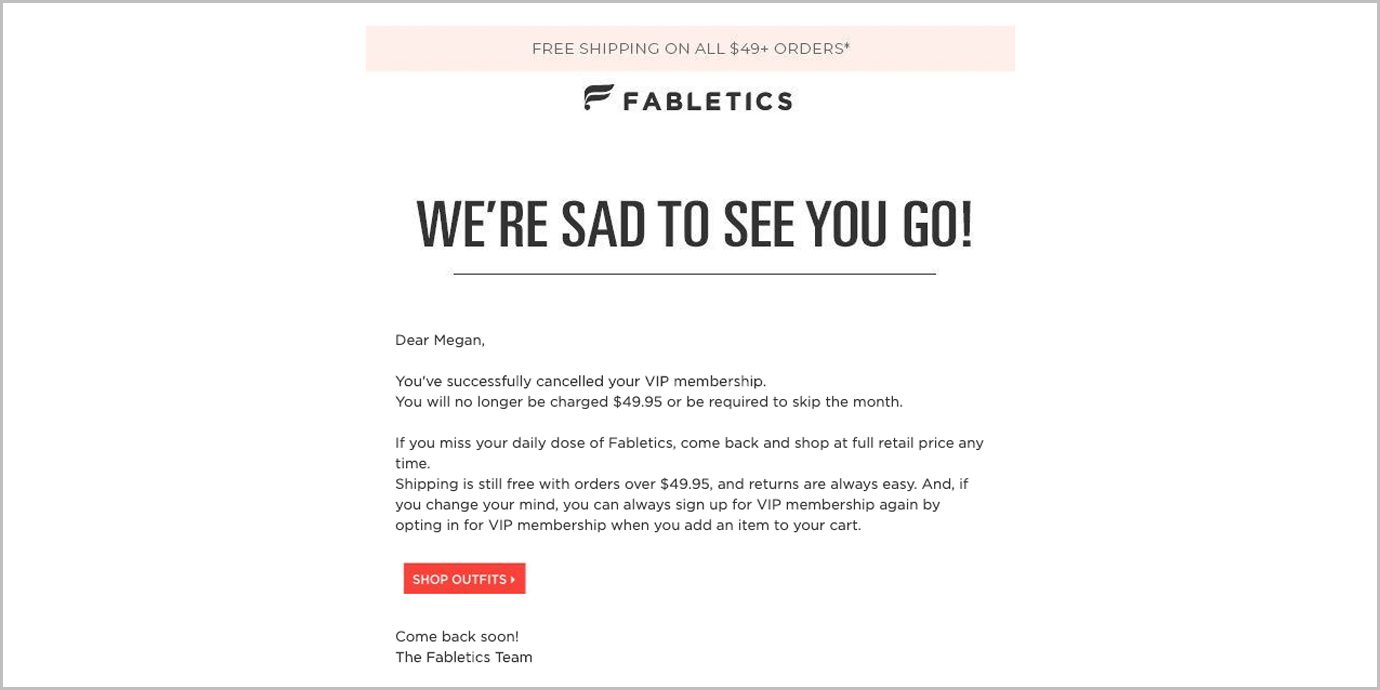1380x690 pixels.
Task: Click 'You've successfully cancelled your VIP membership' line
Action: click(580, 381)
